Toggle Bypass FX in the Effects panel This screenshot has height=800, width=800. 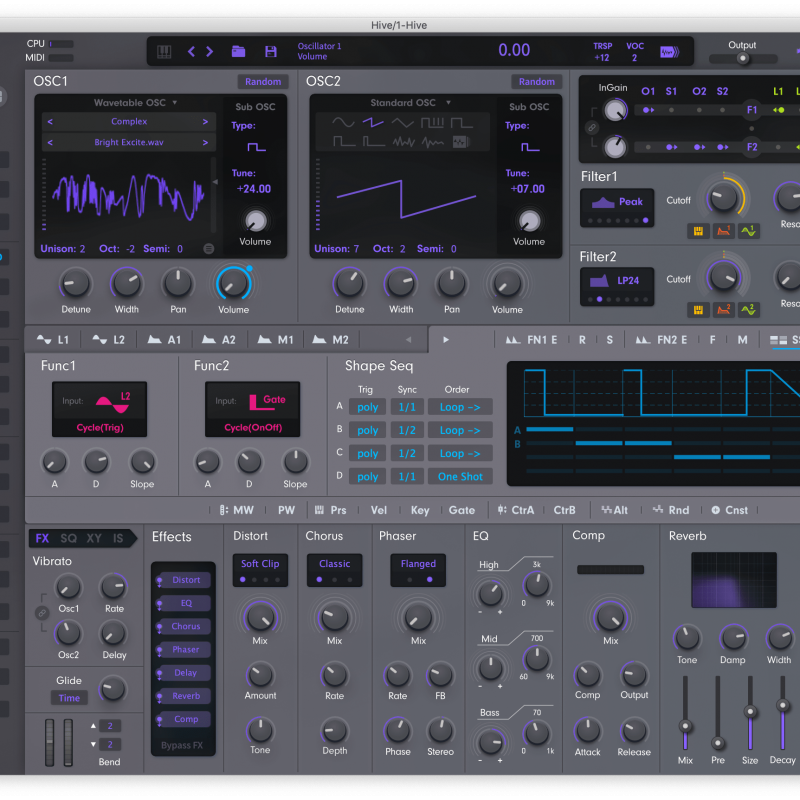coord(184,746)
